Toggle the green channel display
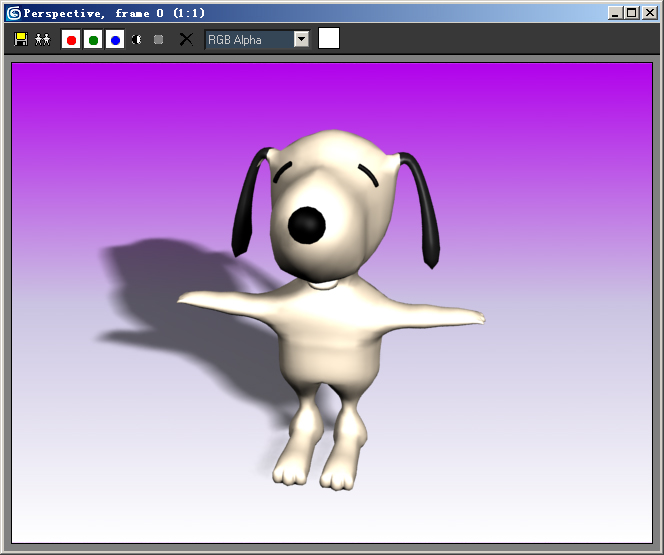The height and width of the screenshot is (555, 664). [93, 39]
